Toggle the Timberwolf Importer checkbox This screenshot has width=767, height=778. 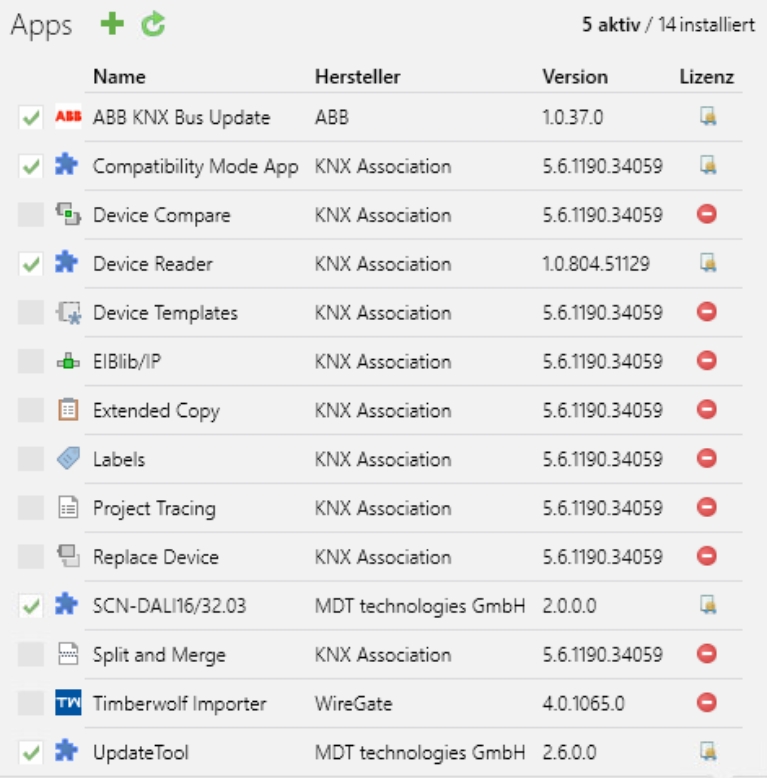click(31, 703)
